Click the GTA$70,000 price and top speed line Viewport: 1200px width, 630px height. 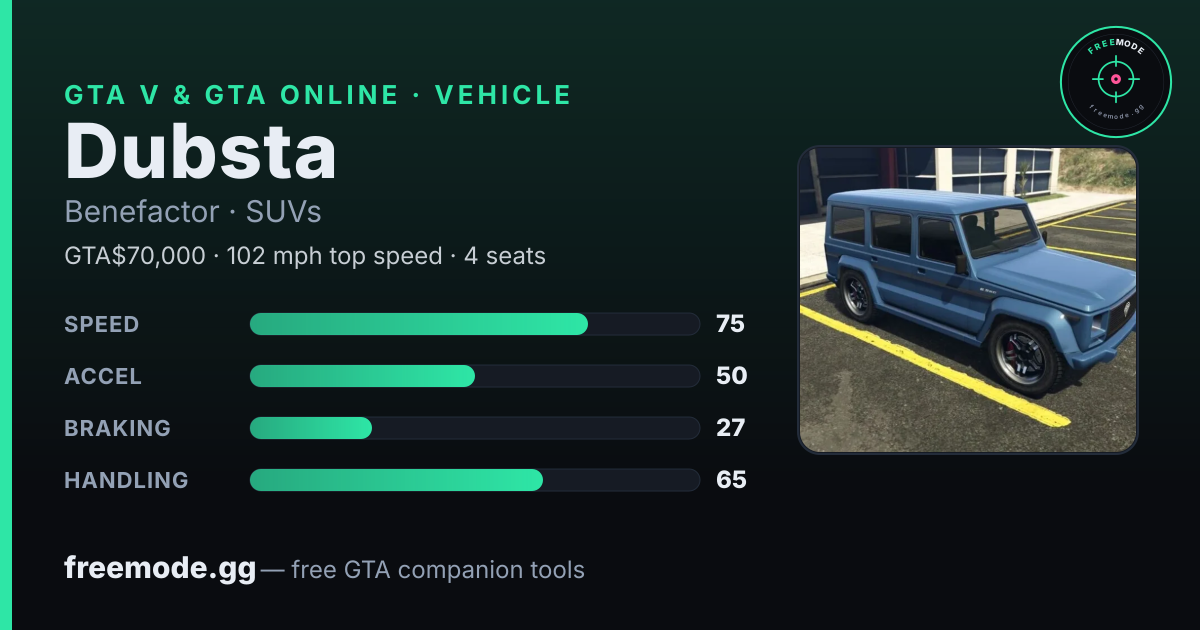tap(305, 256)
